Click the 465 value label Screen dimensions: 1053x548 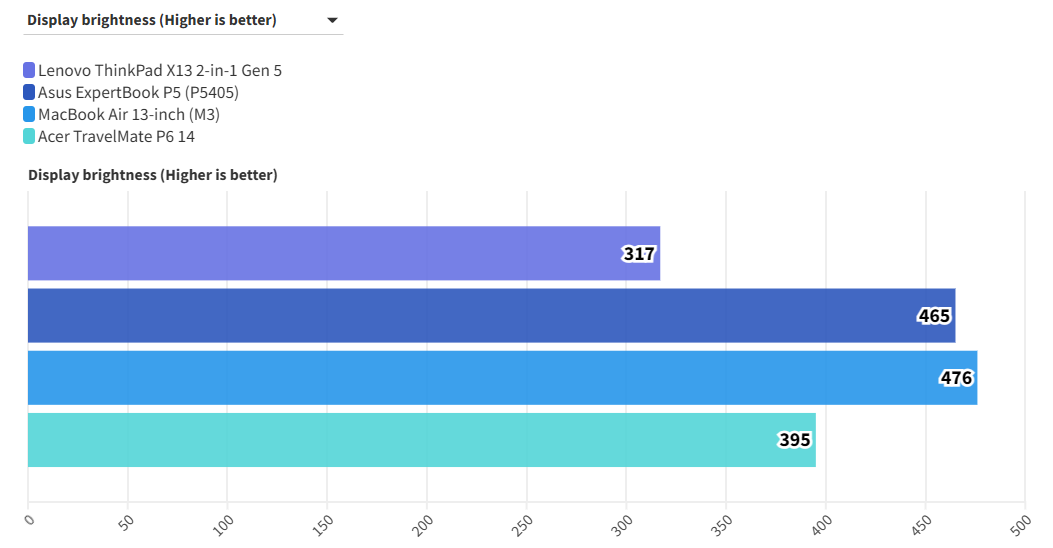point(934,316)
